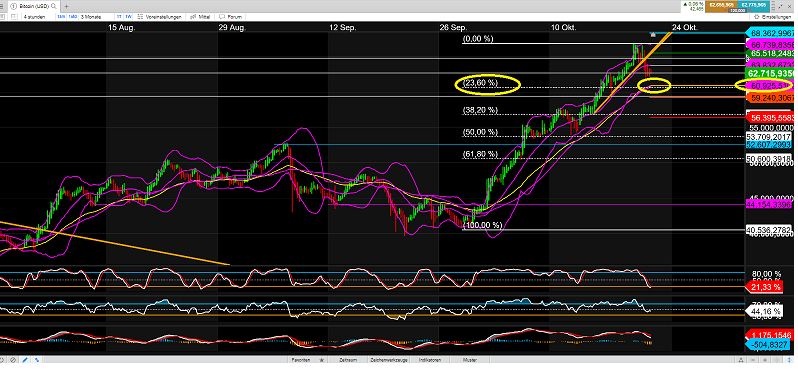
Task: Click the 1T quick timeframe button
Action: coord(120,17)
